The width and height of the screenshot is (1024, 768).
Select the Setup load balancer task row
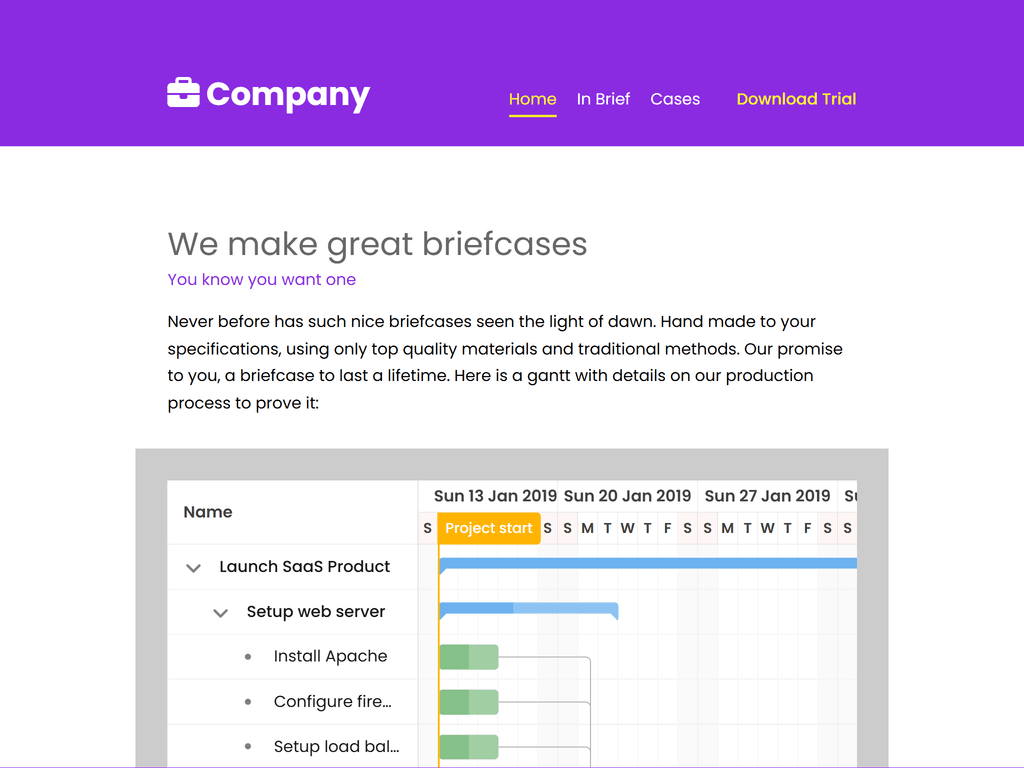pos(336,747)
